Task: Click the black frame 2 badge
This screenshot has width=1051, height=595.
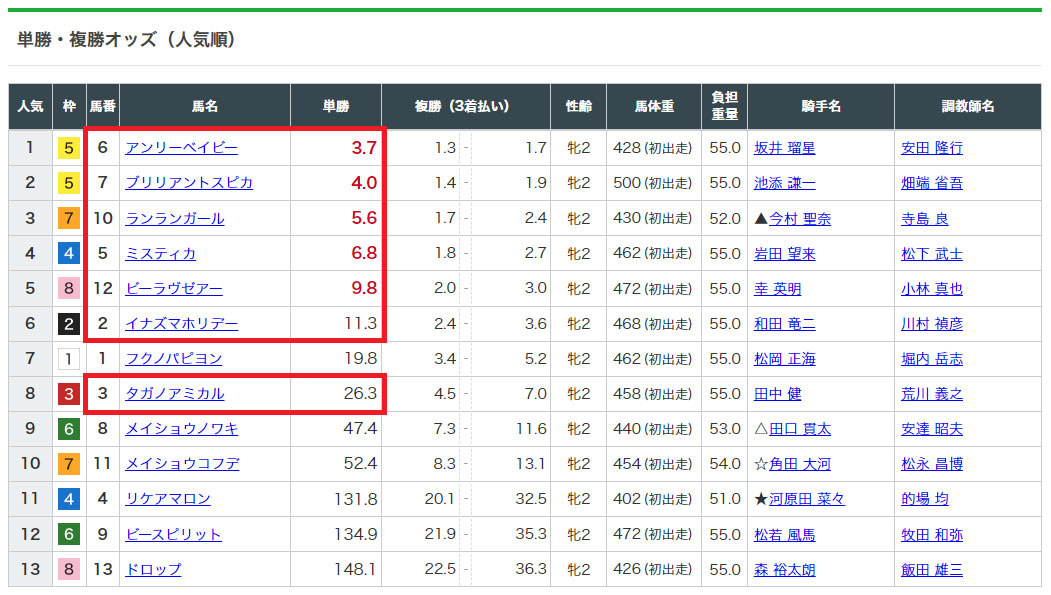Action: (x=69, y=324)
